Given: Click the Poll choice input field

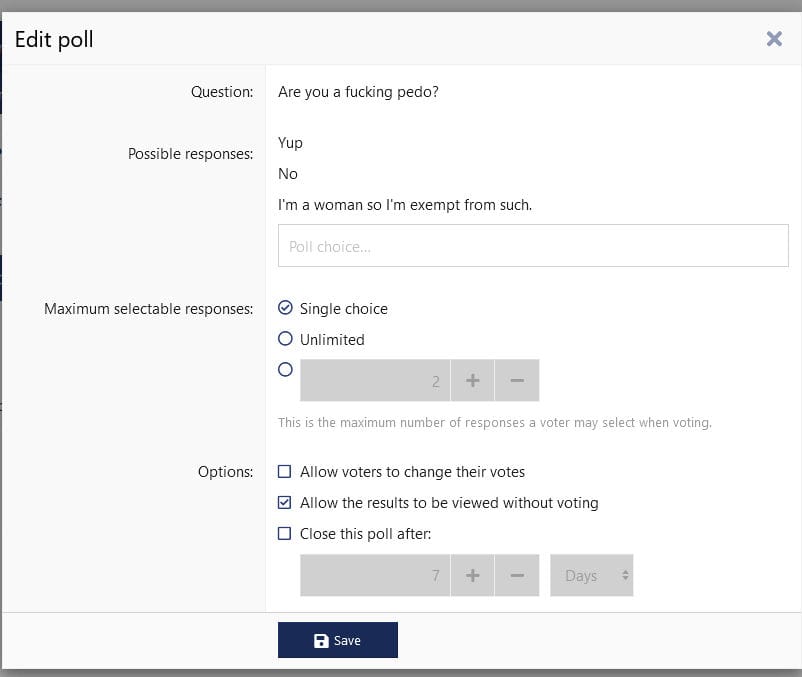Looking at the screenshot, I should 532,246.
